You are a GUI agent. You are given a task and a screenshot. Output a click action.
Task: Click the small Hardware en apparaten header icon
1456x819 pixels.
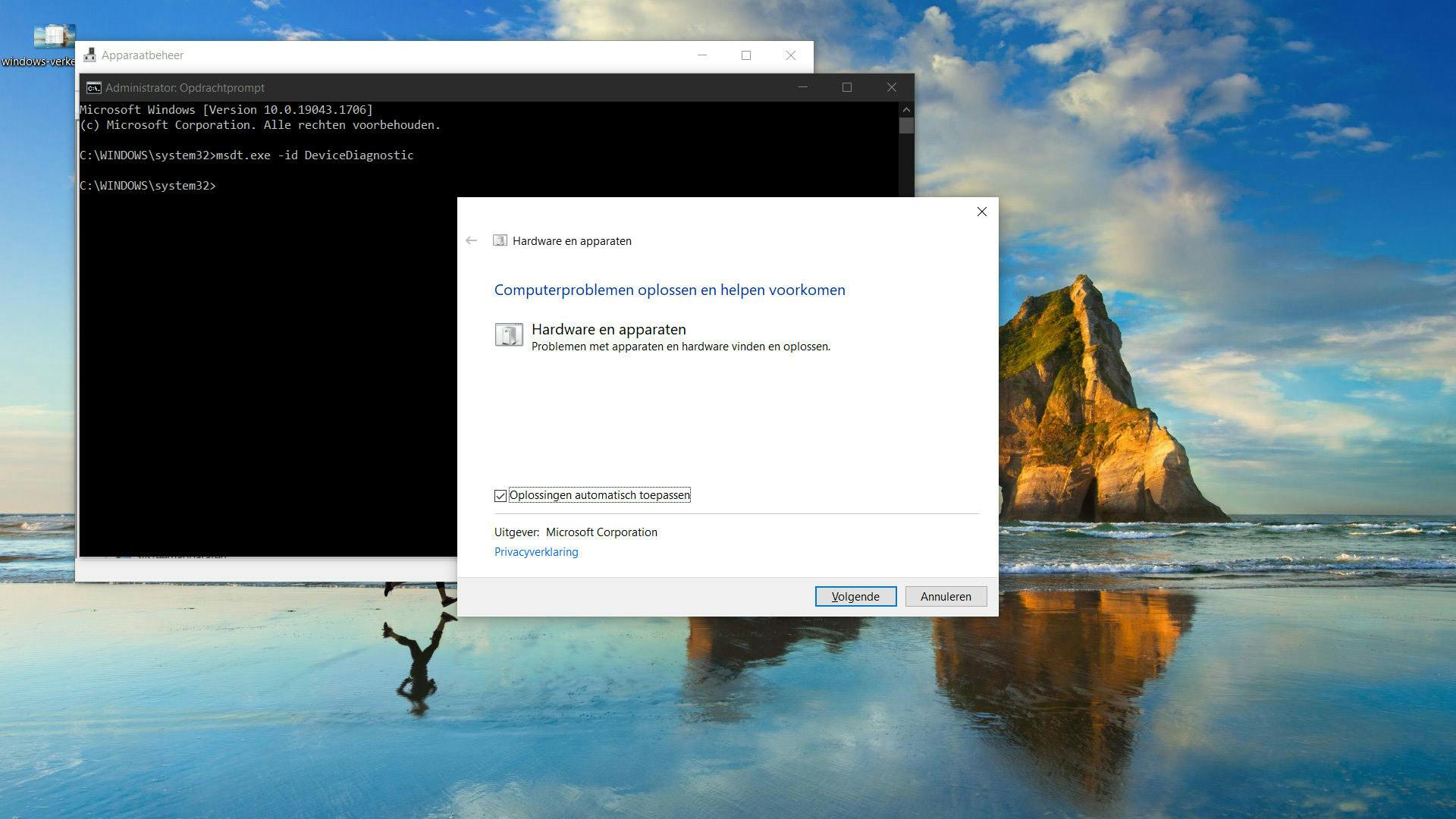tap(500, 240)
